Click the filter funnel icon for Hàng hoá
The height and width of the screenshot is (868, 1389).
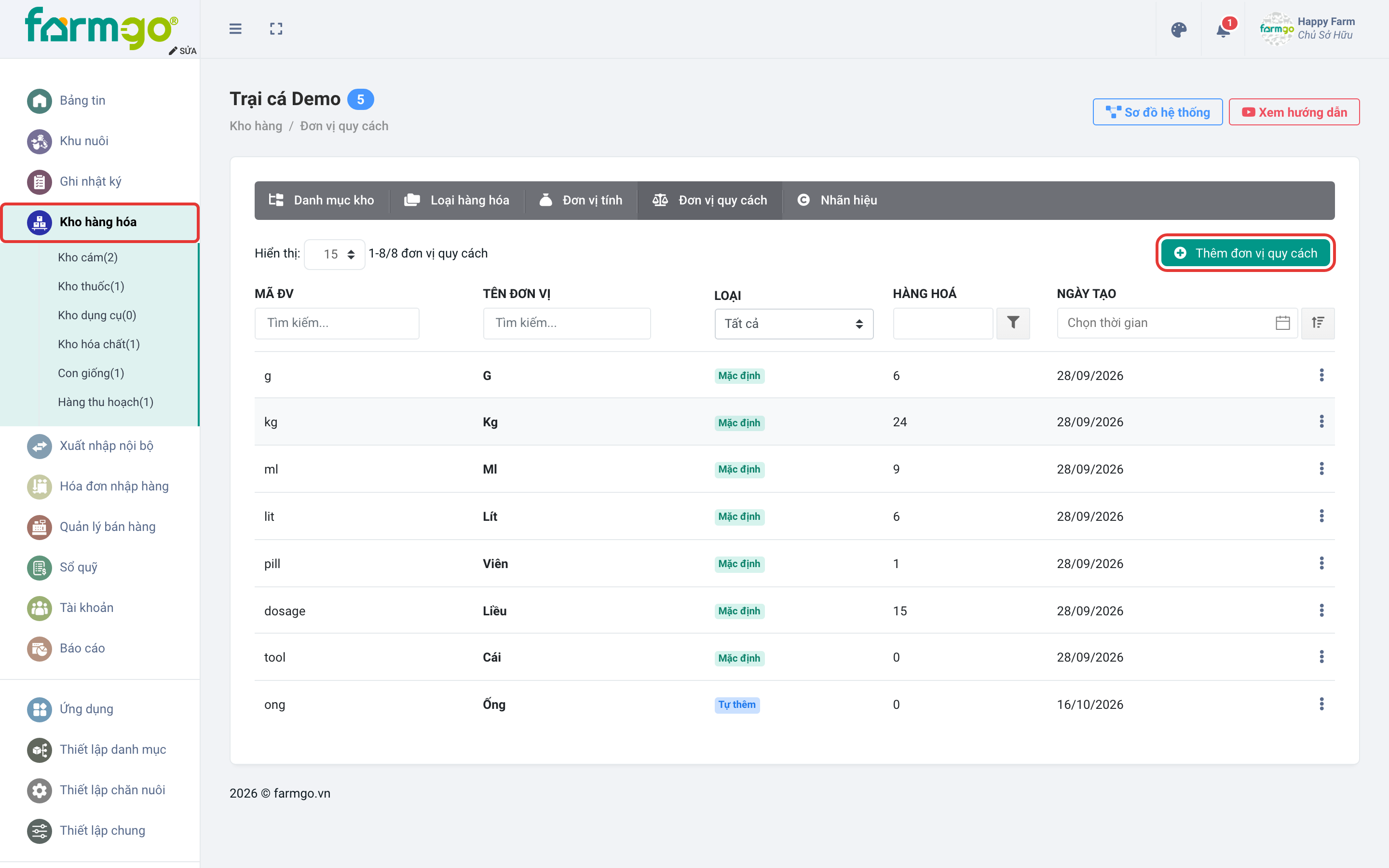(1013, 323)
